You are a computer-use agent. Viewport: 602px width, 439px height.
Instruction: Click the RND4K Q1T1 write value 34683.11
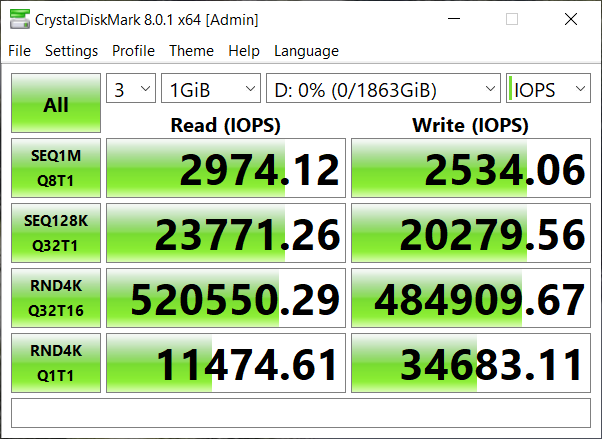[471, 363]
